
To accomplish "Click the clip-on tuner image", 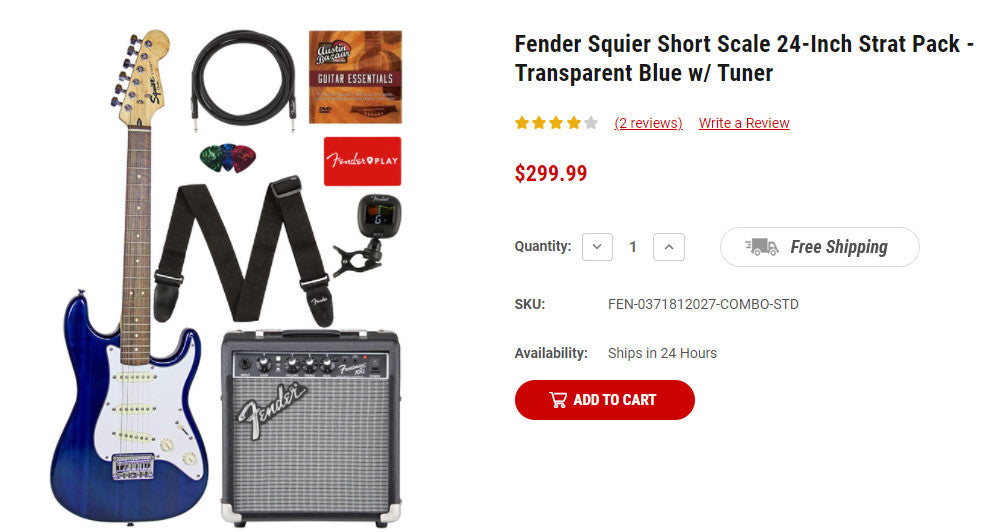I will point(368,232).
